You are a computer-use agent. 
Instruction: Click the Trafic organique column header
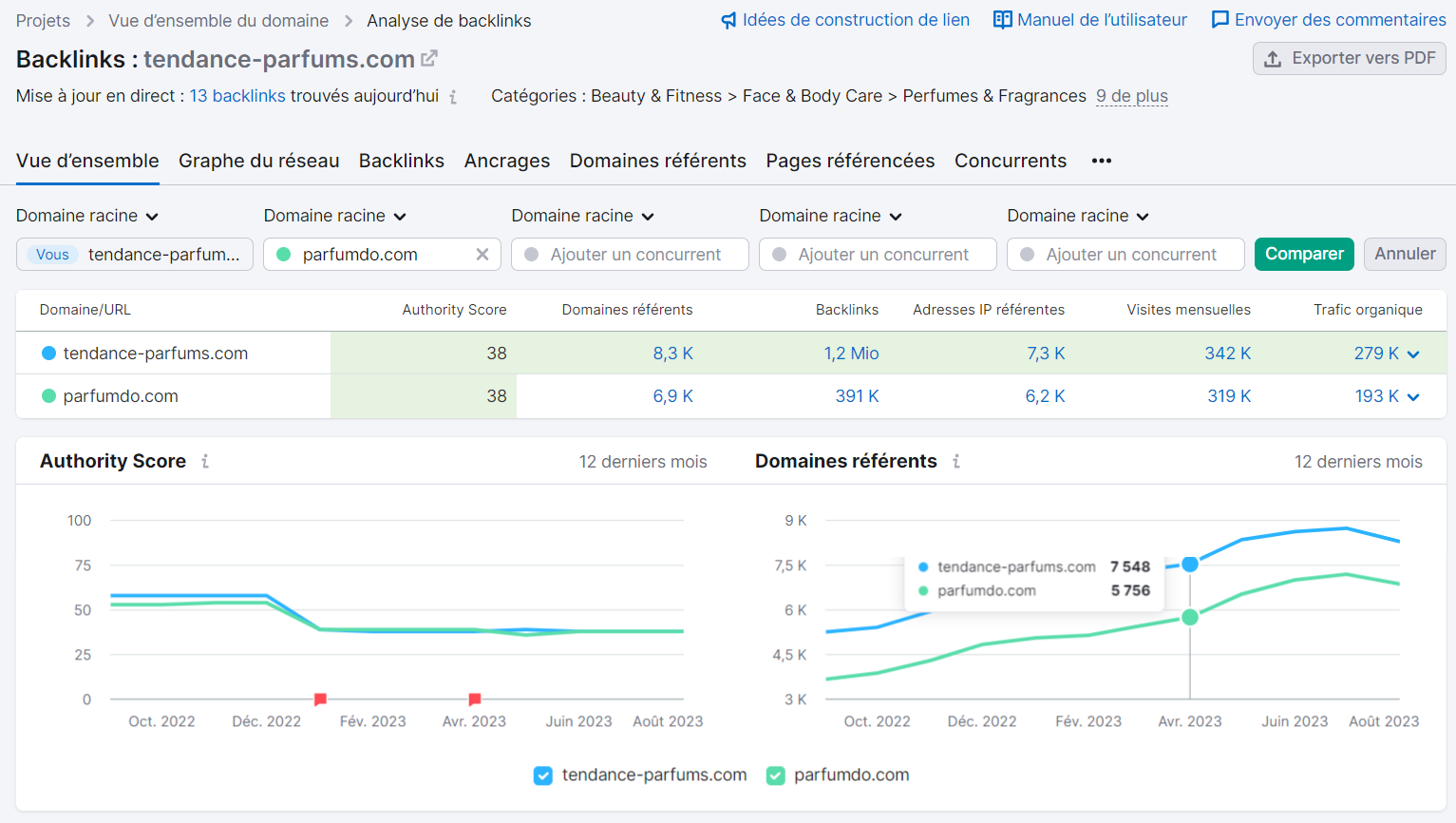coord(1368,310)
